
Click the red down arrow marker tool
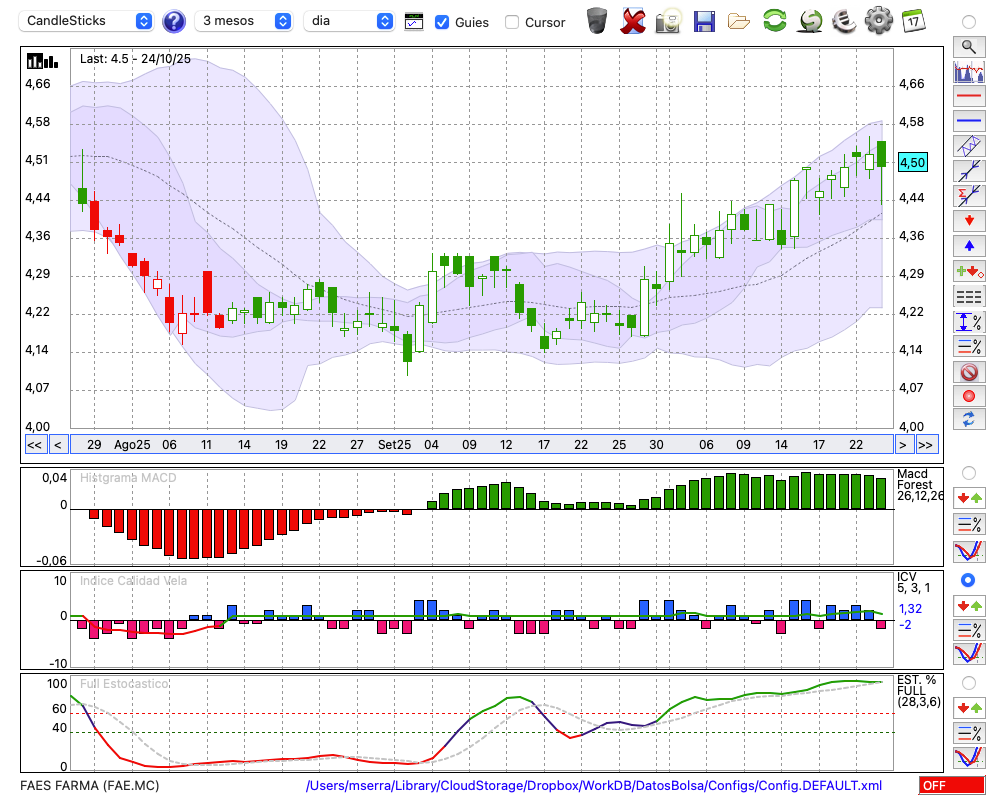click(x=969, y=221)
